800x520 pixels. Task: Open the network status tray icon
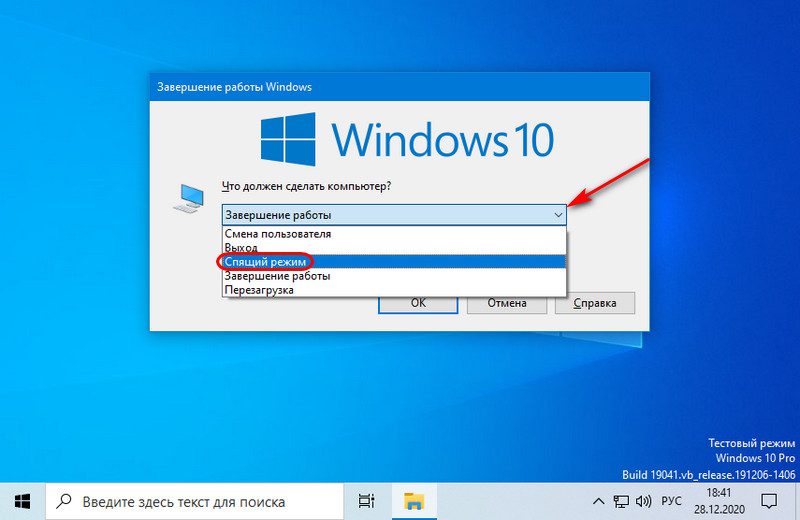pyautogui.click(x=621, y=502)
